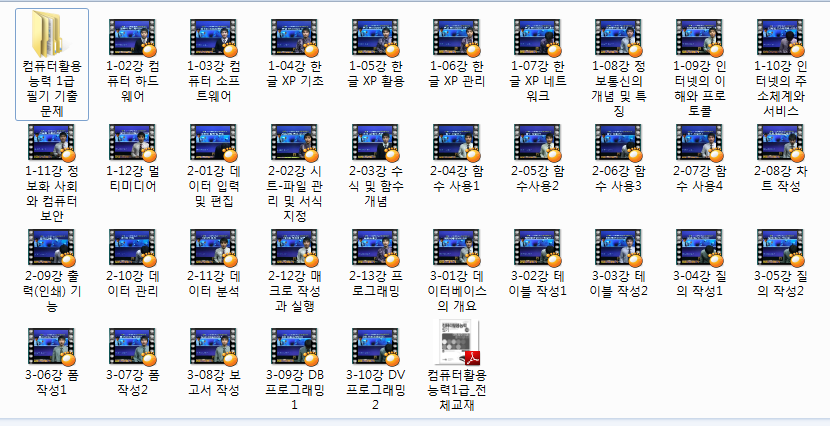Click the 1-03강 컴퓨터 소프트웨어 video icon
This screenshot has height=426, width=830.
pyautogui.click(x=214, y=37)
